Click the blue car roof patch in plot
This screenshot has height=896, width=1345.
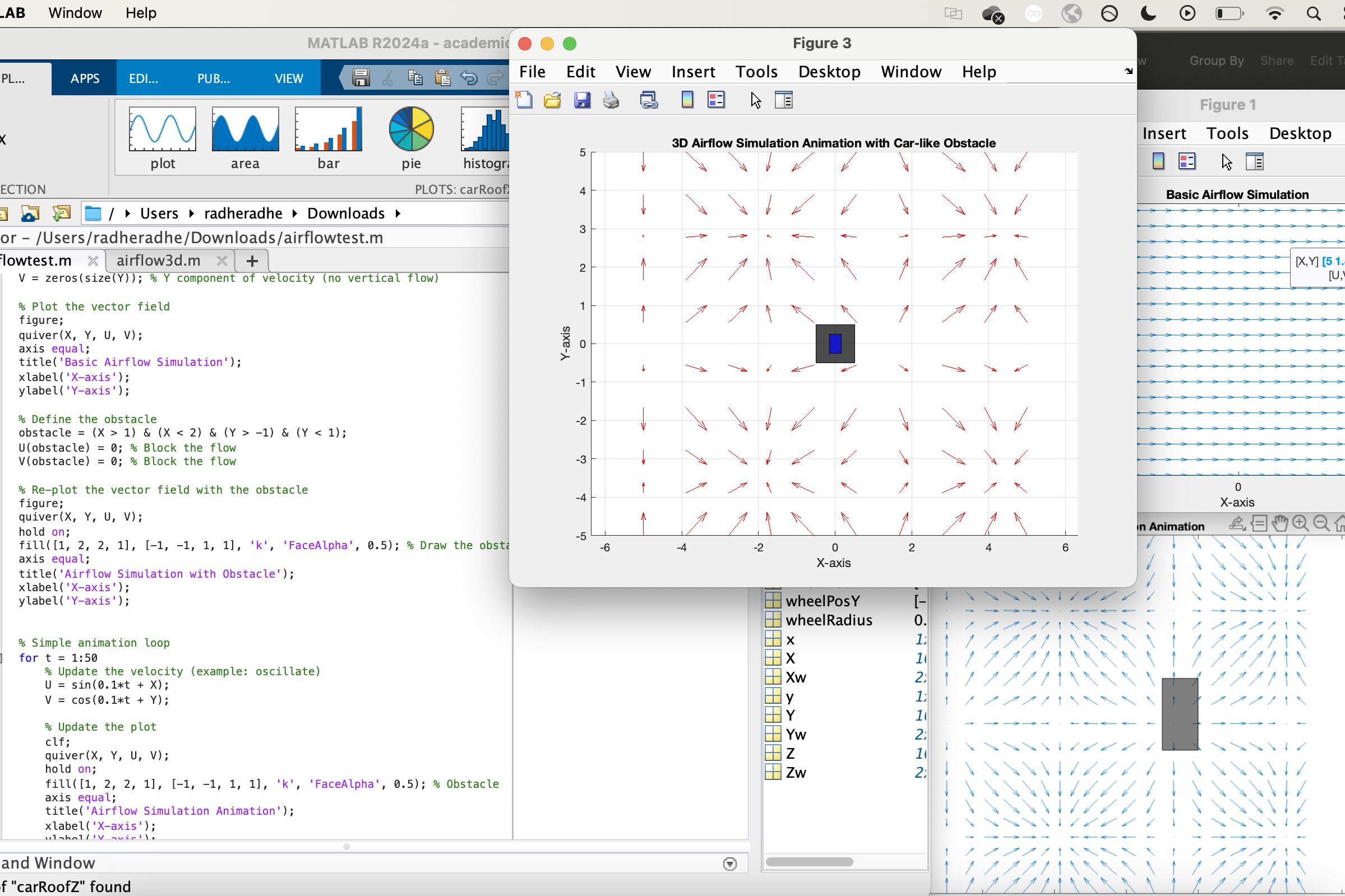click(x=835, y=343)
